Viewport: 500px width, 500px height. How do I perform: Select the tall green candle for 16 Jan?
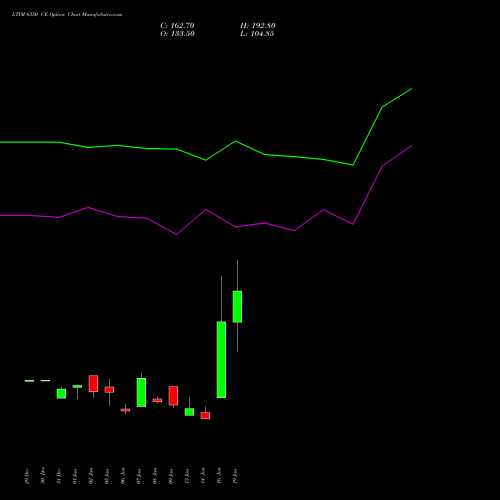click(x=221, y=359)
